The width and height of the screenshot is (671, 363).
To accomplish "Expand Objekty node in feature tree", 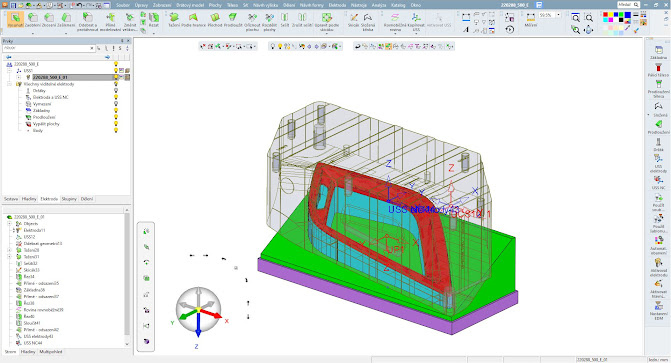I will pos(9,223).
